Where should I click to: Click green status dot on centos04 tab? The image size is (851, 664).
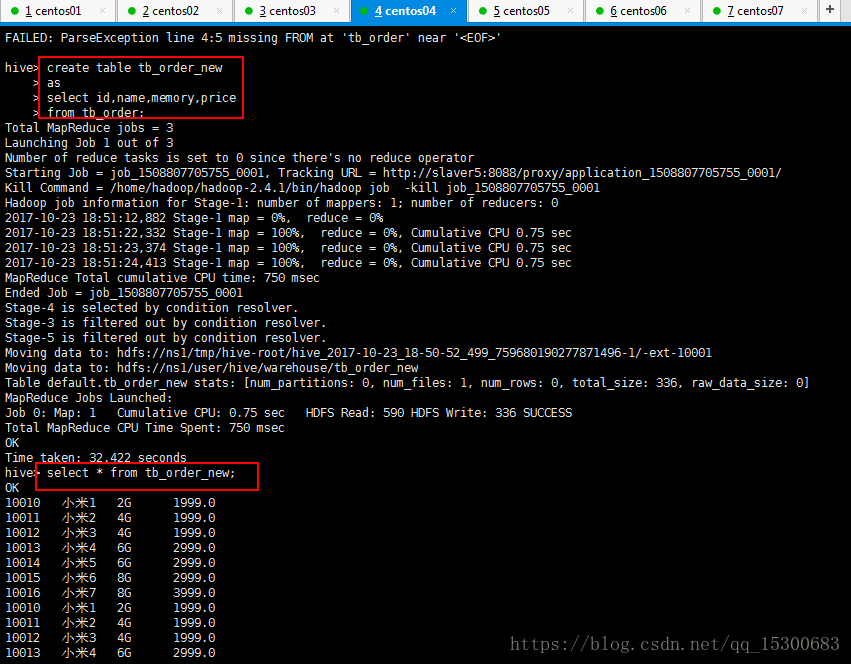[364, 11]
